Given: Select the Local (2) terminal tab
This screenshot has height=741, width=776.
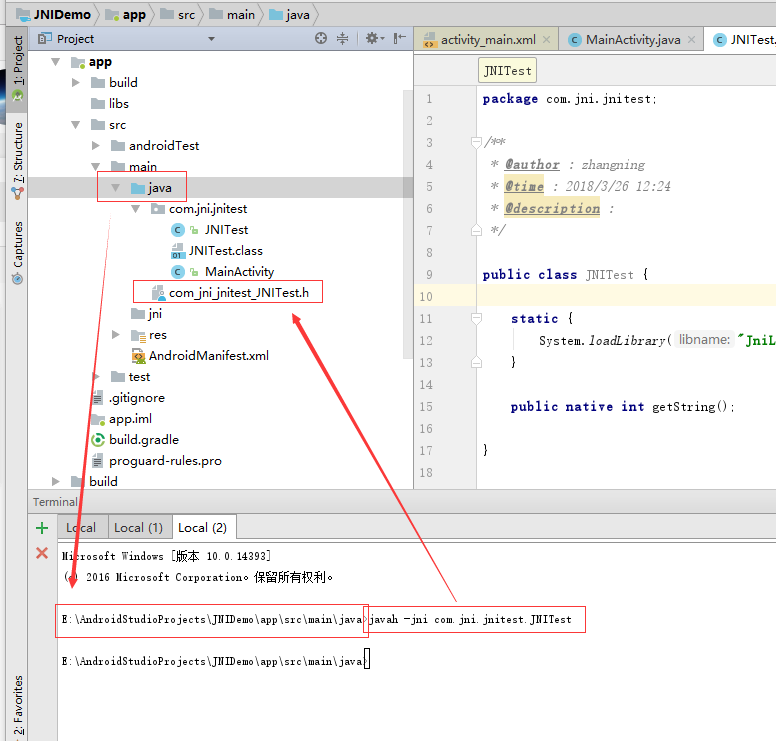Looking at the screenshot, I should pos(202,528).
